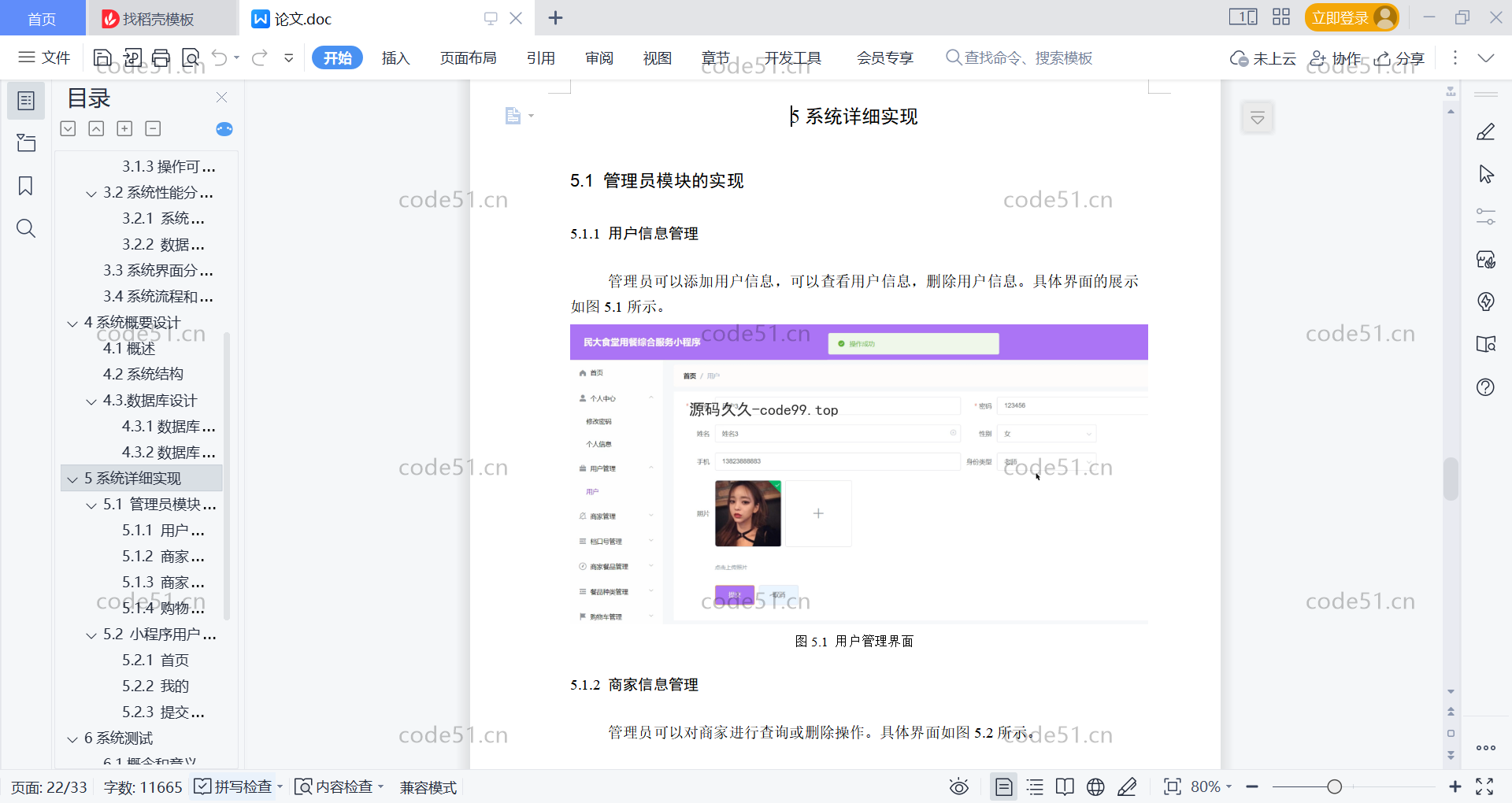The width and height of the screenshot is (1512, 803).
Task: Click the Redo arrow
Action: [260, 57]
